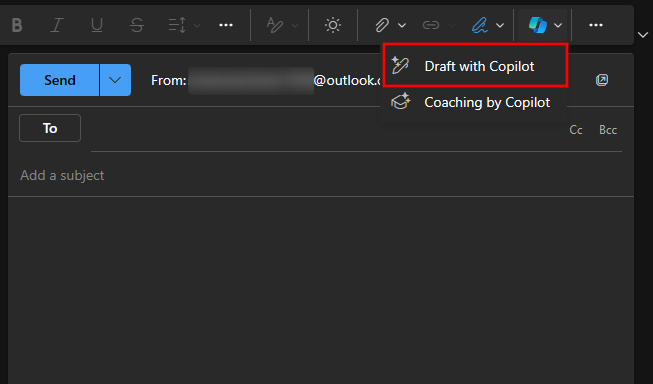This screenshot has height=384, width=653.
Task: Expand the link dropdown arrow
Action: click(451, 25)
